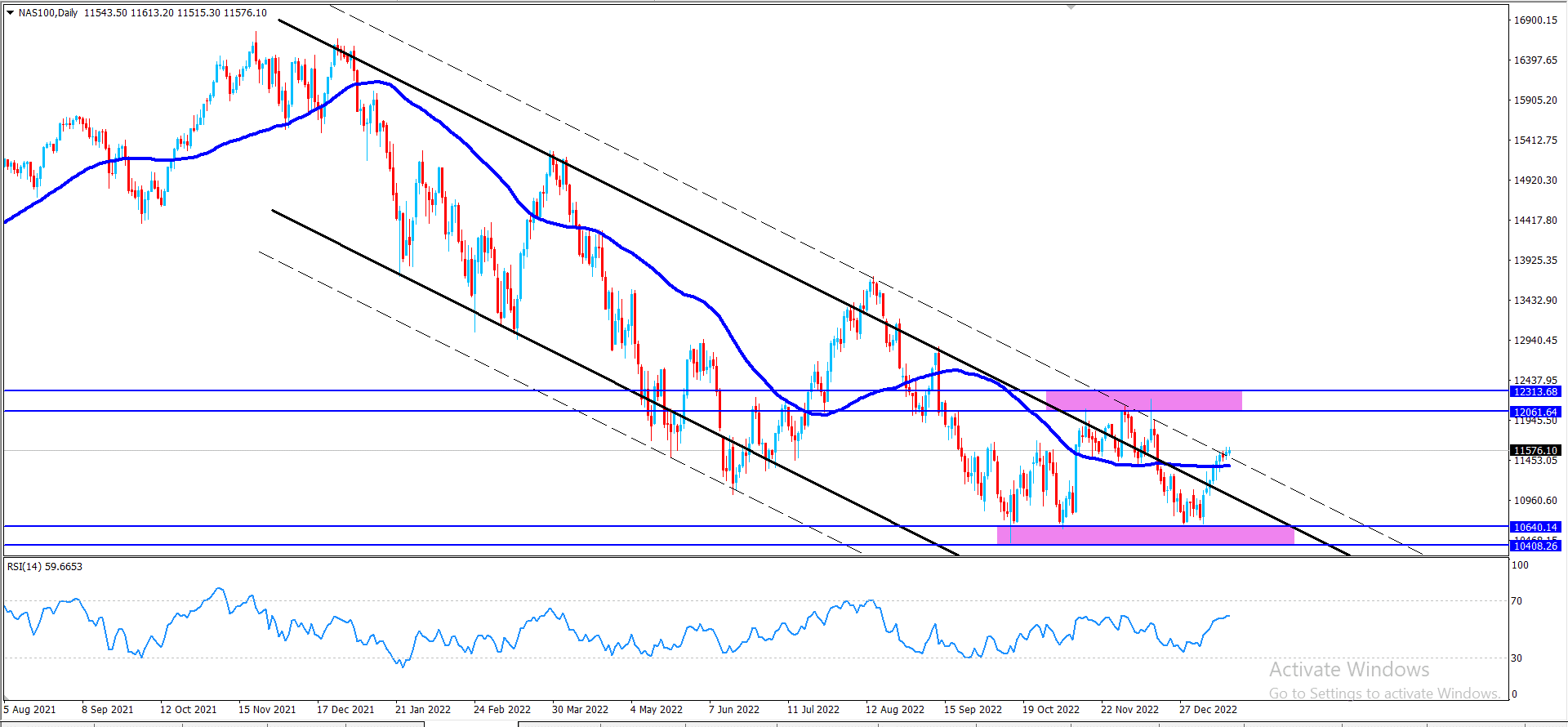Select the 10408.26 horizontal line label

[x=1535, y=546]
